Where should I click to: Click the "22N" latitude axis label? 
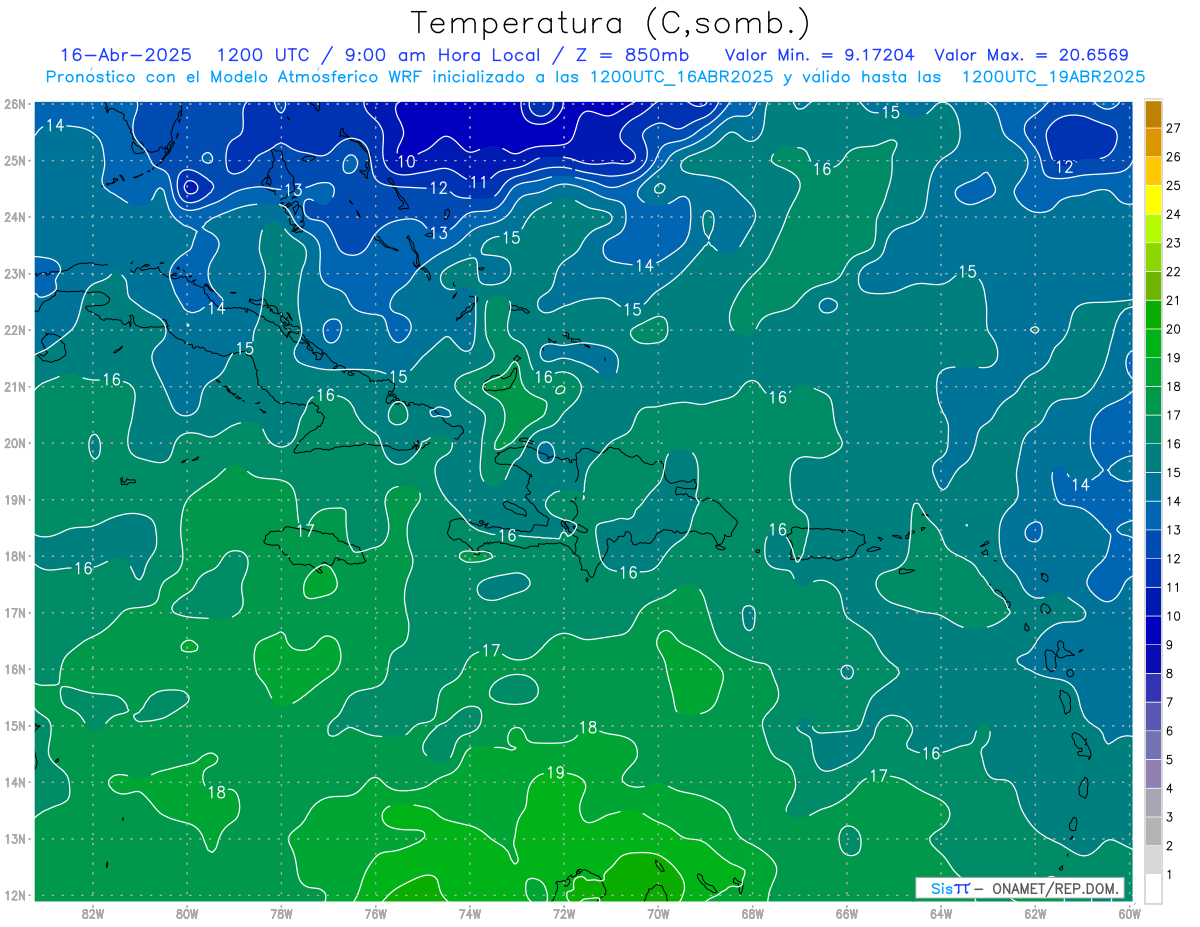click(x=14, y=330)
